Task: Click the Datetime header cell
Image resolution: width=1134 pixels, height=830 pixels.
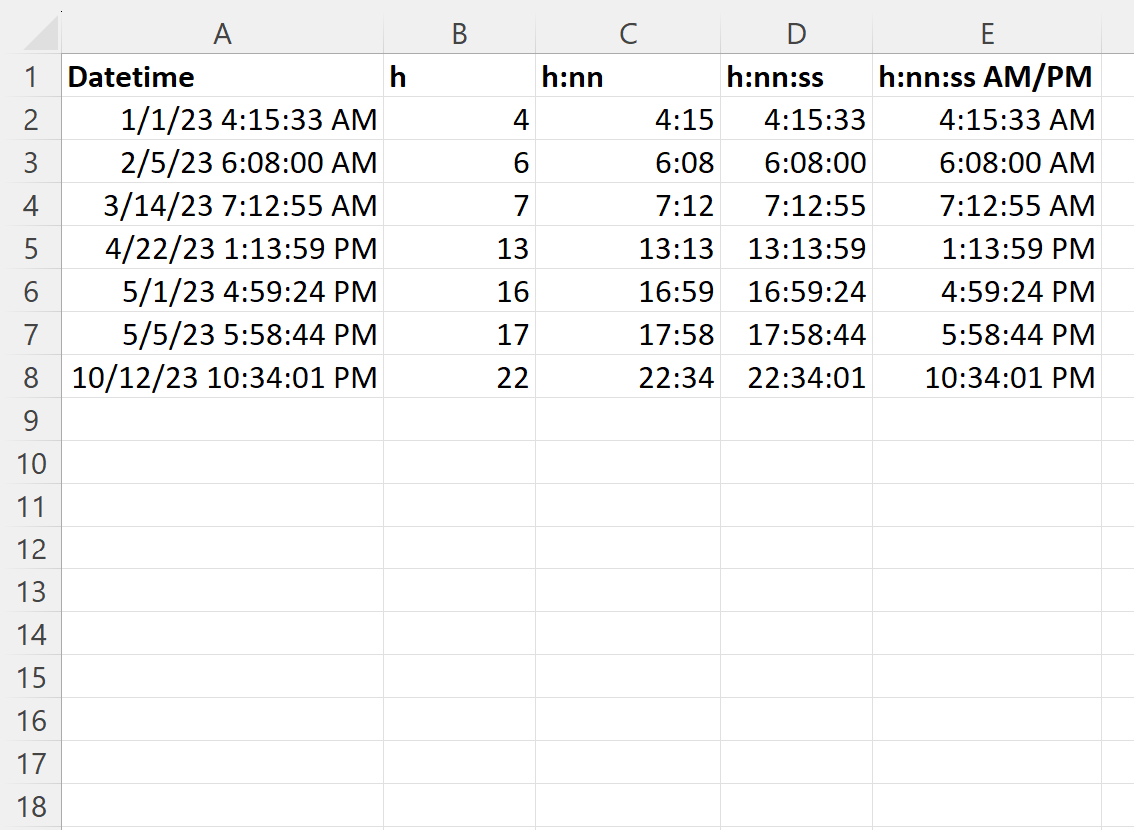Action: 222,77
